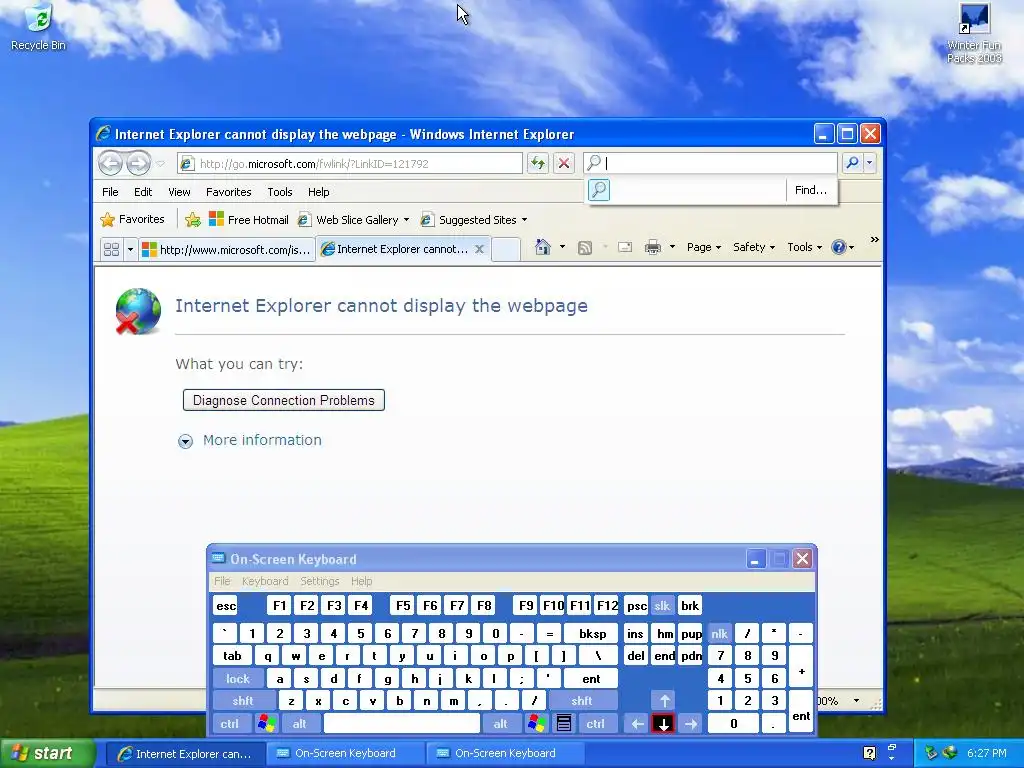Open the Tools command bar dropdown
Viewport: 1024px width, 768px height.
(x=805, y=248)
